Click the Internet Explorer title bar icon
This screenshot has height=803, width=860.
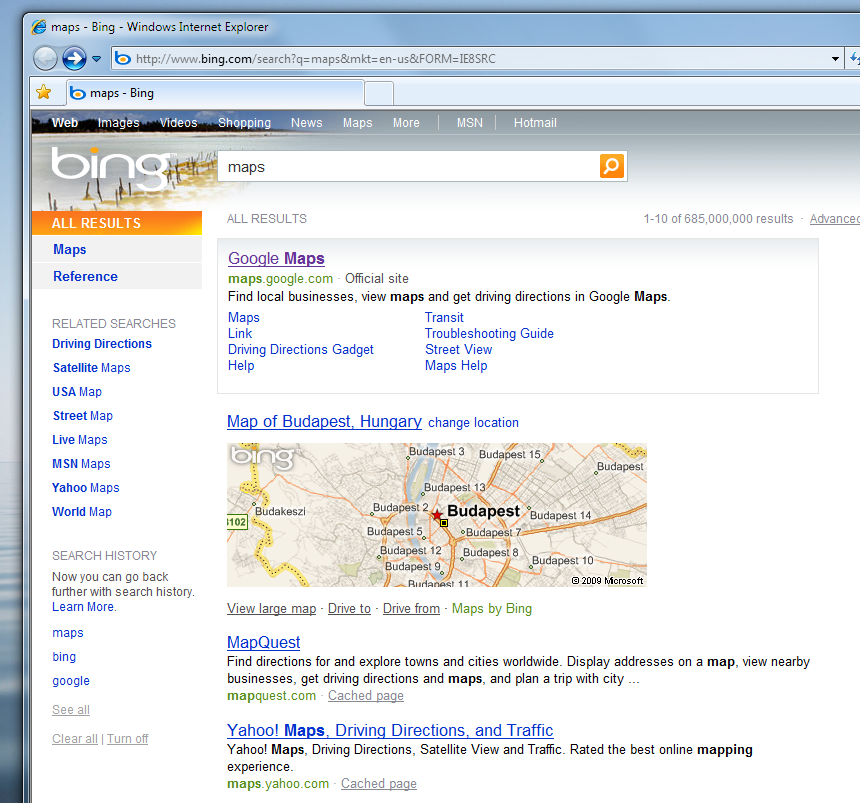[39, 27]
